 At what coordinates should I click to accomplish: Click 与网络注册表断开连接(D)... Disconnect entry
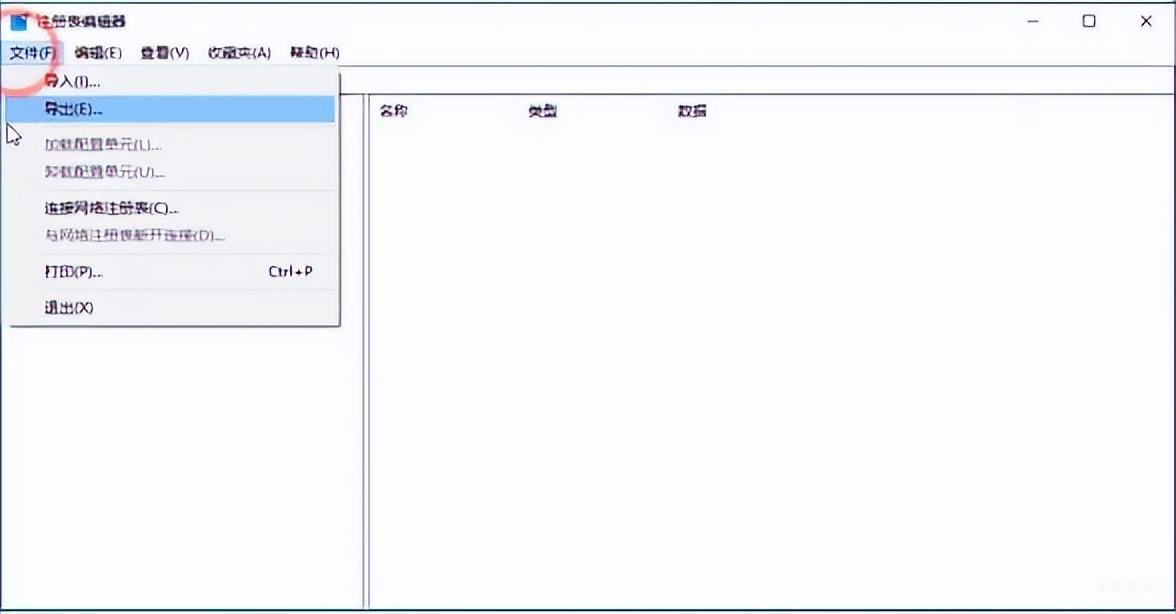(135, 236)
